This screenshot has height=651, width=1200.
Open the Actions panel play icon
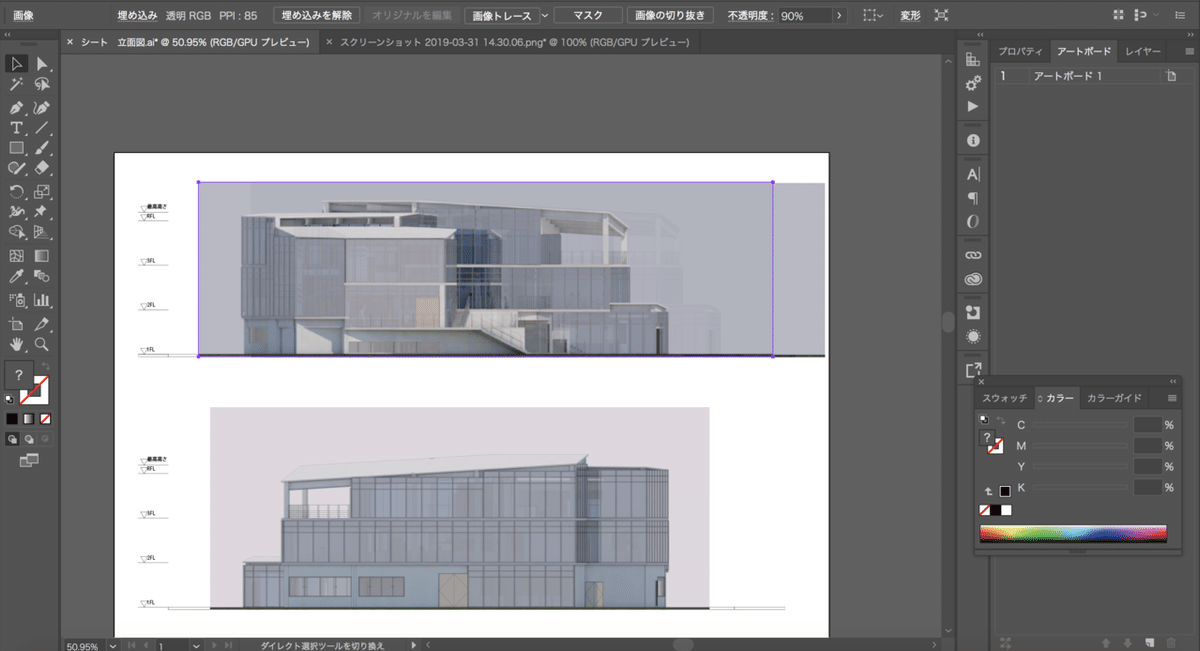[x=973, y=106]
